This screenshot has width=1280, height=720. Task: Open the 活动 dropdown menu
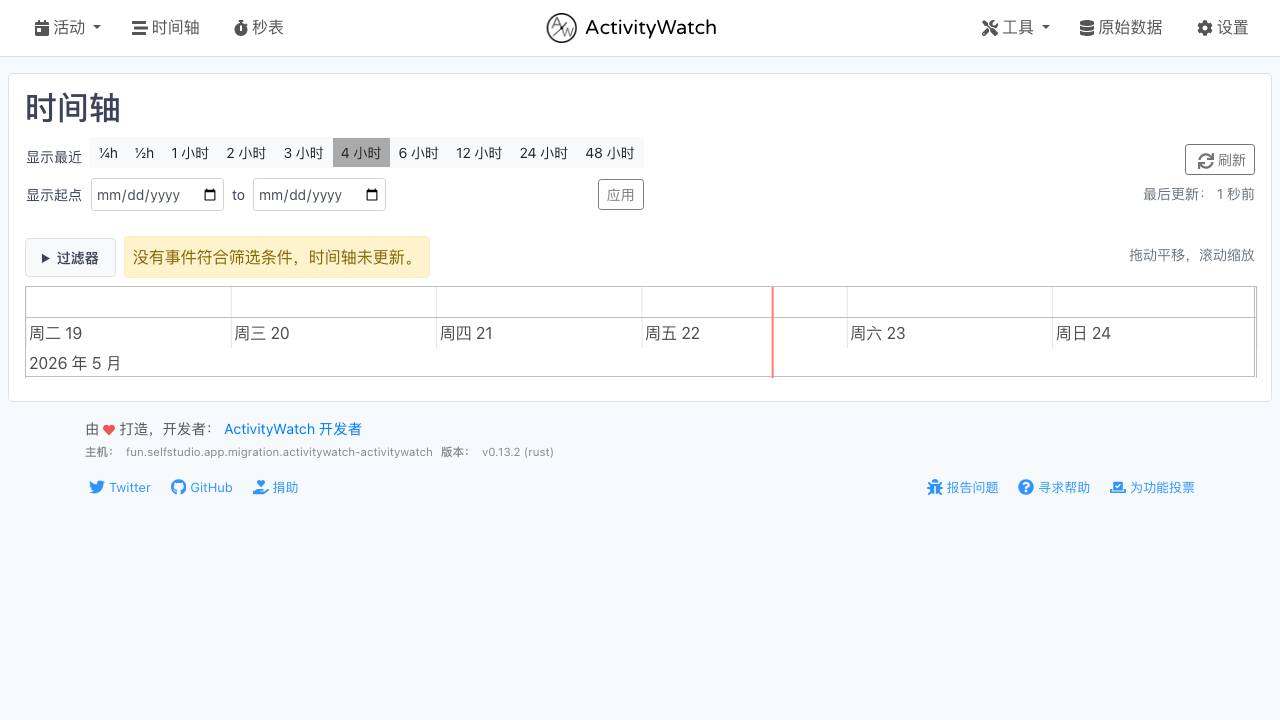point(68,28)
